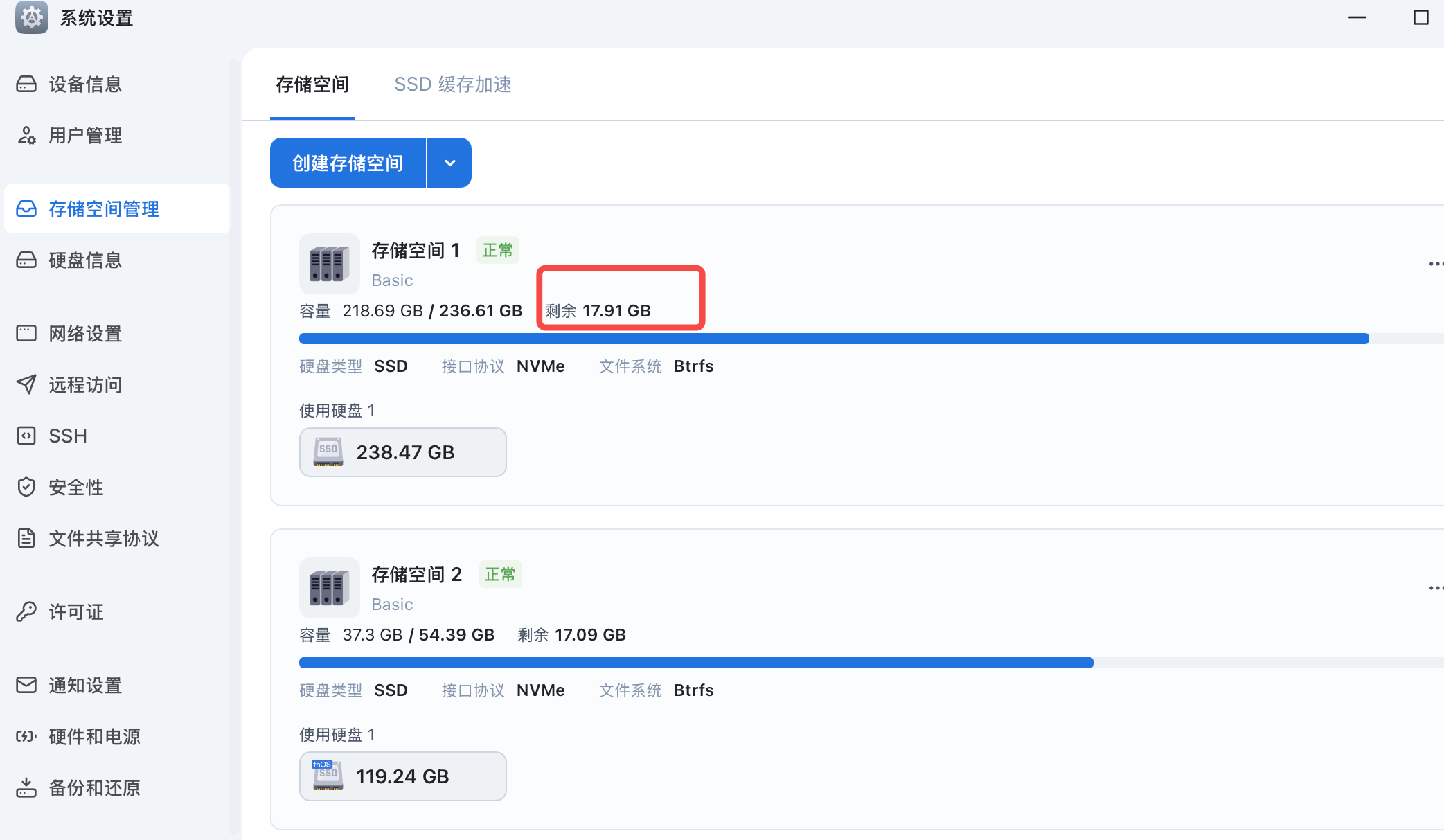Open 硬盘信息 disk info section
Screen dimensions: 1444x840
pyautogui.click(x=84, y=260)
